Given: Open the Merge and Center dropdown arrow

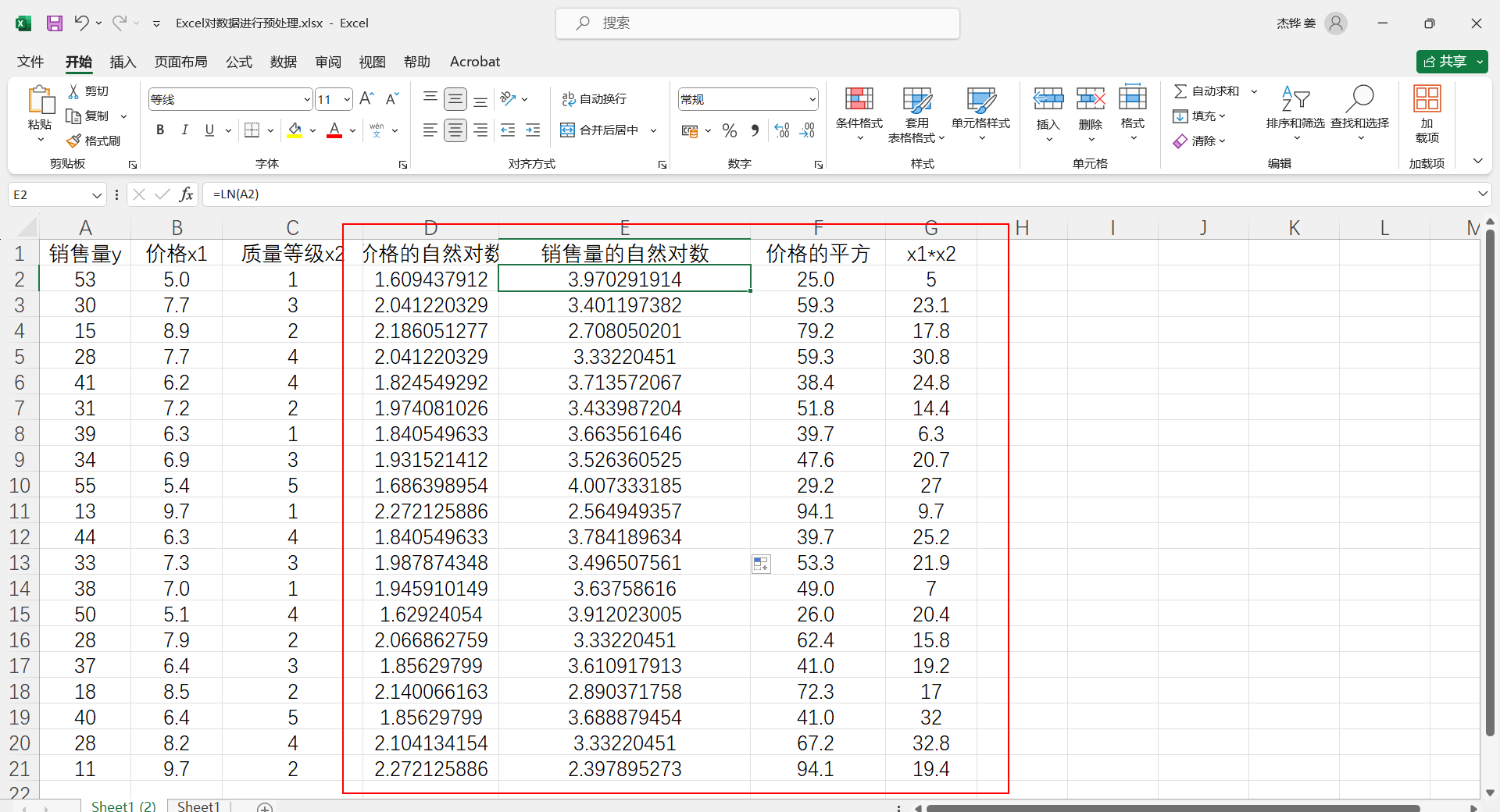Looking at the screenshot, I should [x=654, y=130].
